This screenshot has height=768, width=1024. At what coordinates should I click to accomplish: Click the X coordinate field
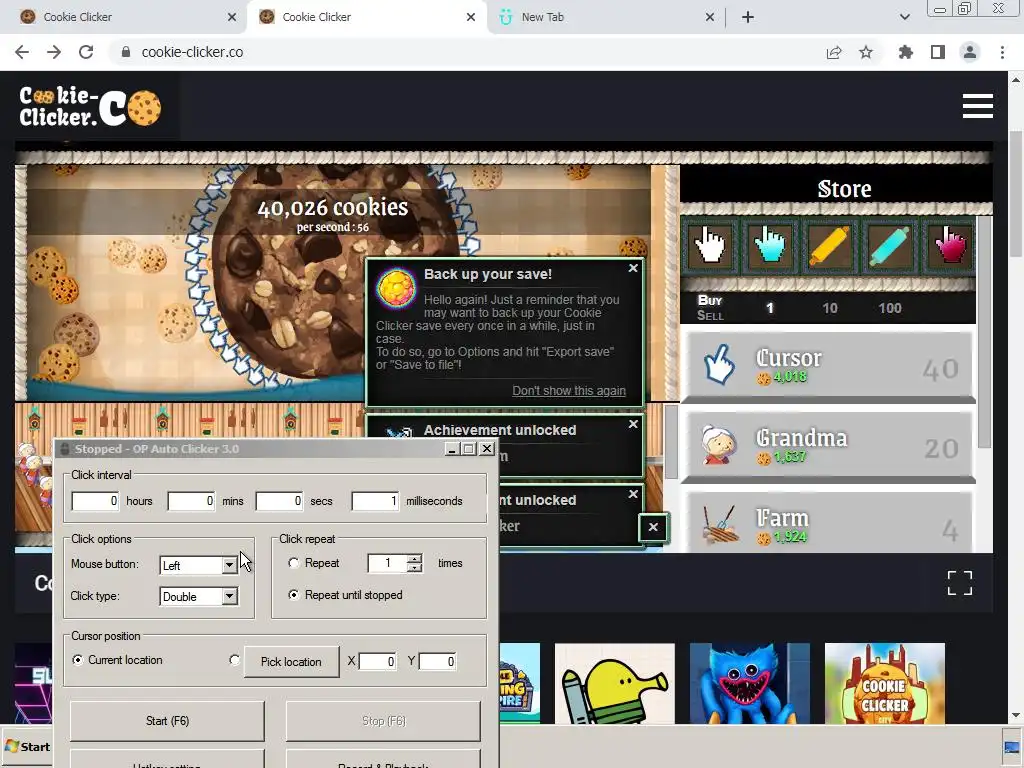(x=377, y=662)
